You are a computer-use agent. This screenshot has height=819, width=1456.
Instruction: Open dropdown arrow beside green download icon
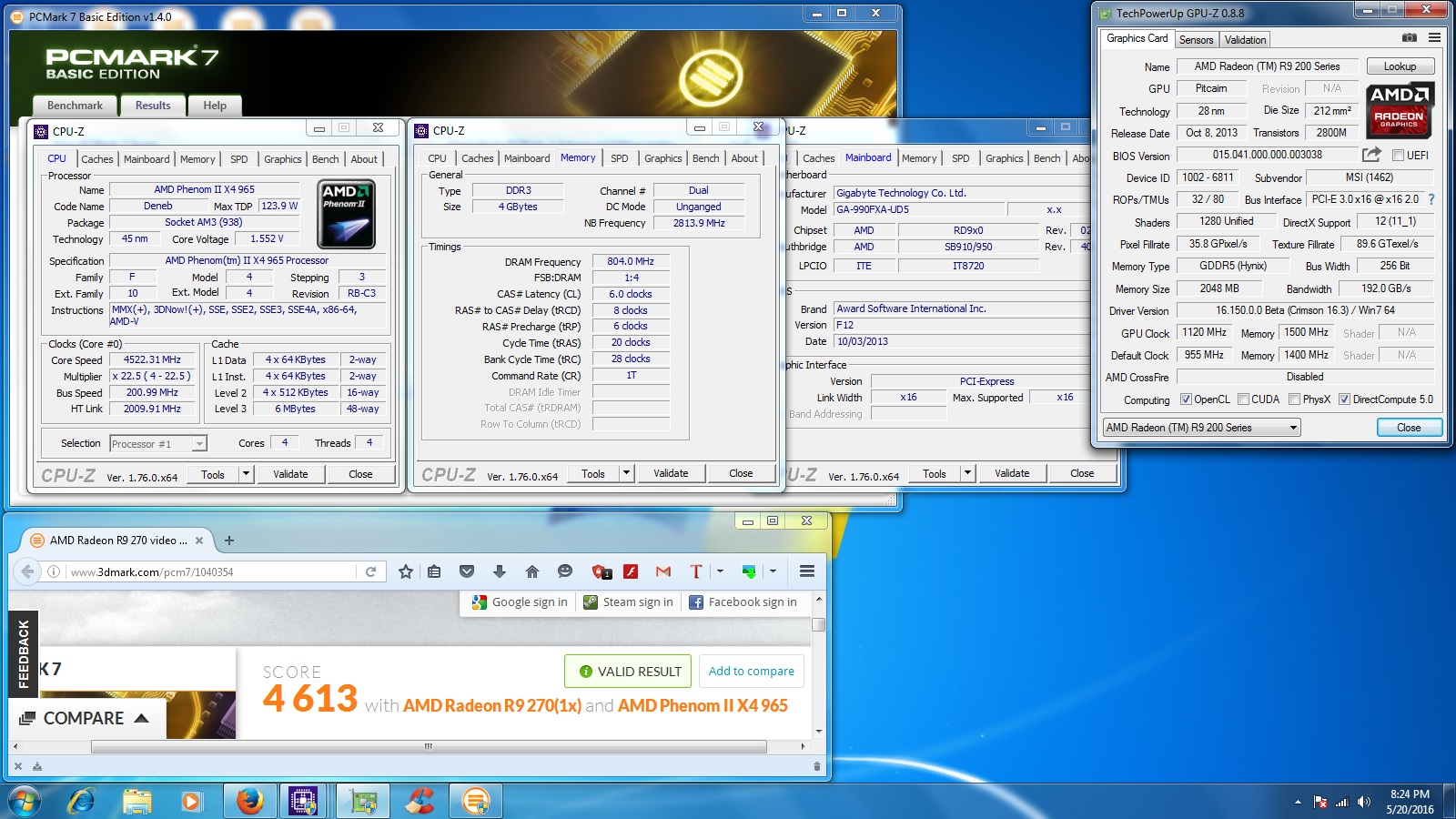click(x=773, y=571)
